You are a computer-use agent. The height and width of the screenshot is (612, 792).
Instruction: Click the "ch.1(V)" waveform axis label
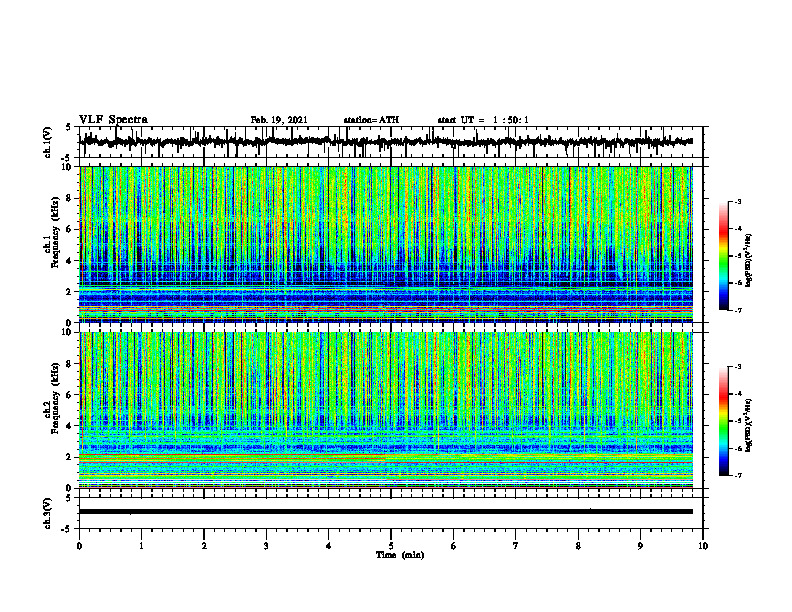(48, 142)
